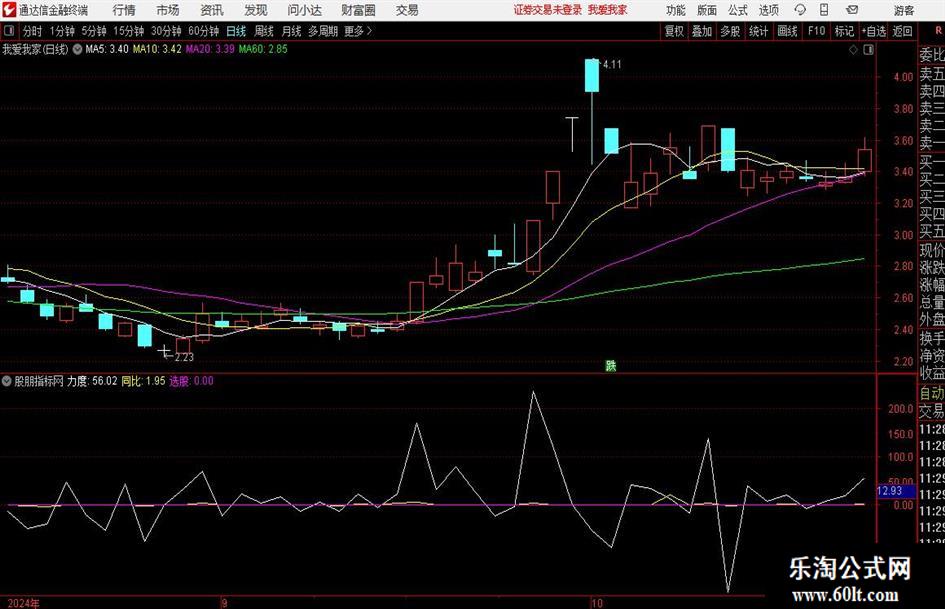Add stock via +自选 button
Screen dimensions: 945x609
(874, 31)
